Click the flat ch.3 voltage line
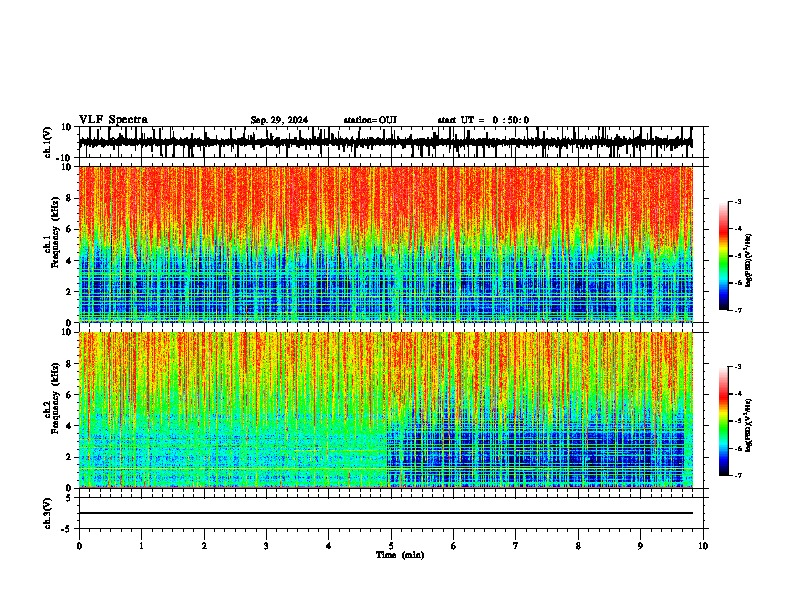792x612 pixels. [x=385, y=513]
